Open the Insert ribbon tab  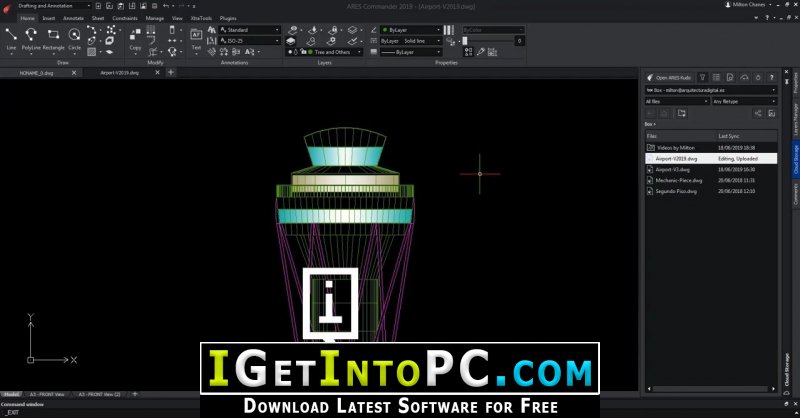click(x=48, y=18)
